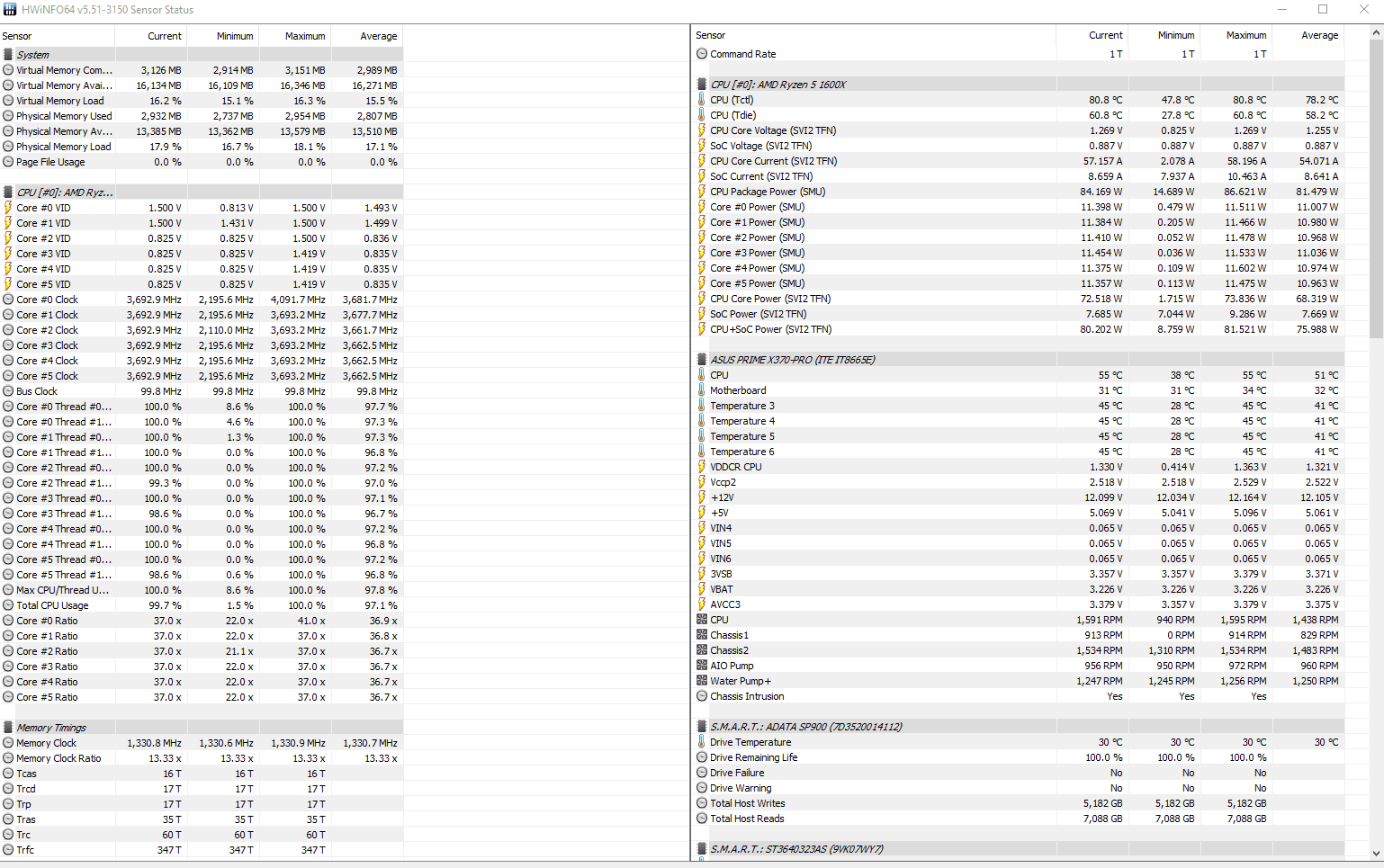Click the thermometer icon beside CPU (Tdie)
Screen dimensions: 1384x868
pos(702,115)
